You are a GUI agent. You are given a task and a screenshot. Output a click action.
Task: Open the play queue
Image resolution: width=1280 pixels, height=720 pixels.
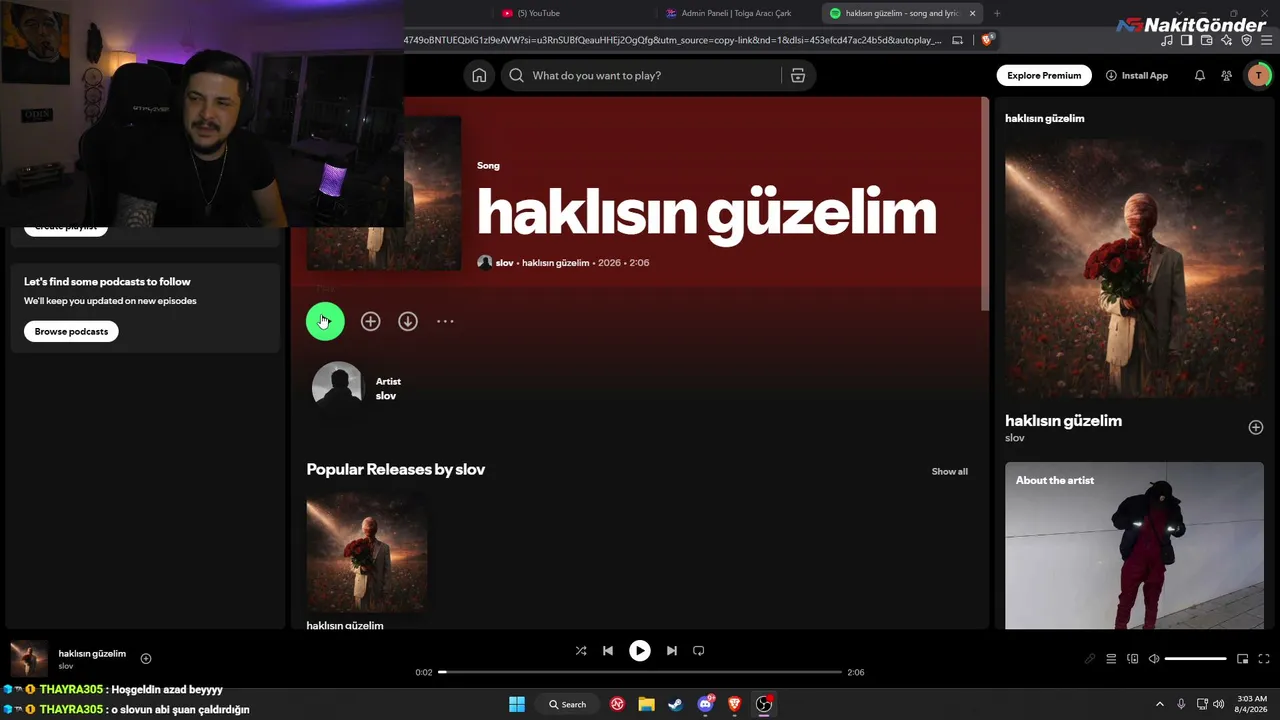click(x=1111, y=659)
